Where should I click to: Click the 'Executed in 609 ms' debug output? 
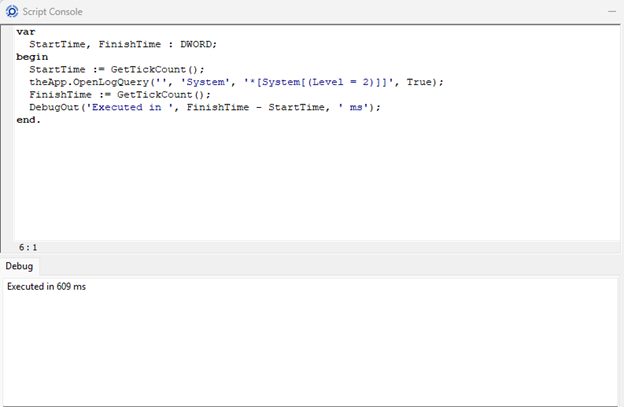tap(46, 287)
